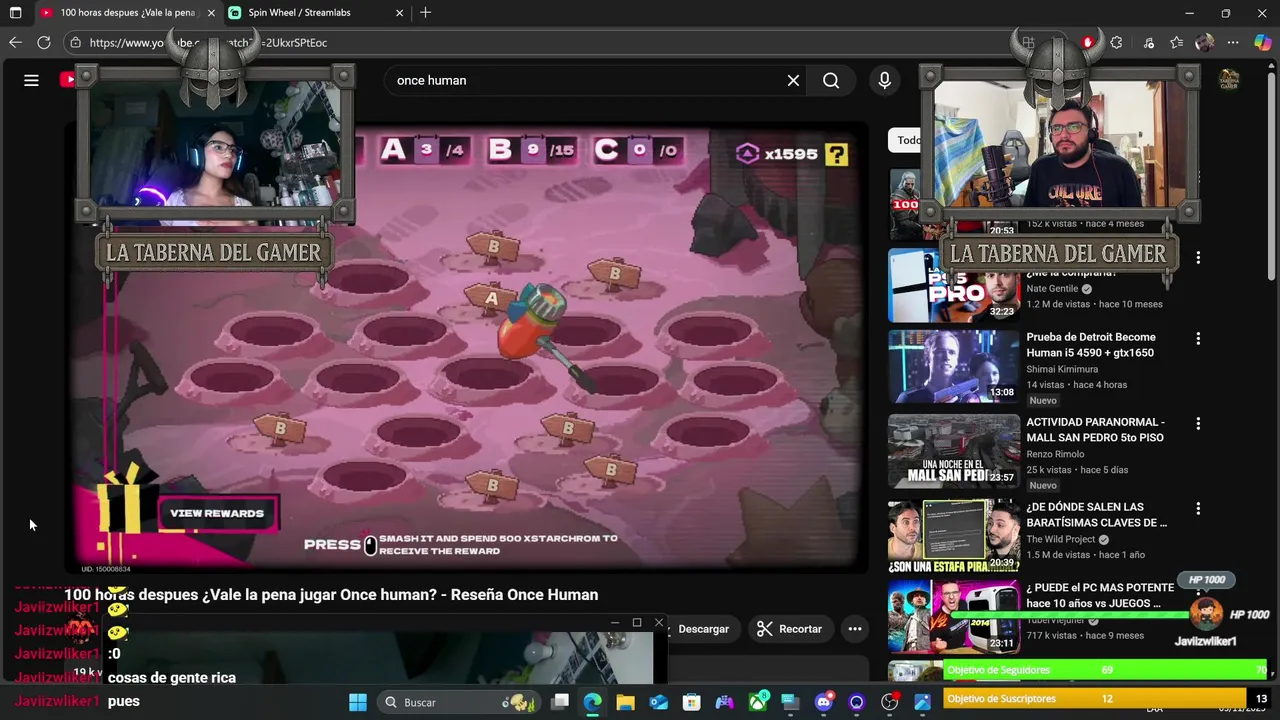Open options menu for Nate Gentile video
The height and width of the screenshot is (720, 1280).
[1198, 257]
